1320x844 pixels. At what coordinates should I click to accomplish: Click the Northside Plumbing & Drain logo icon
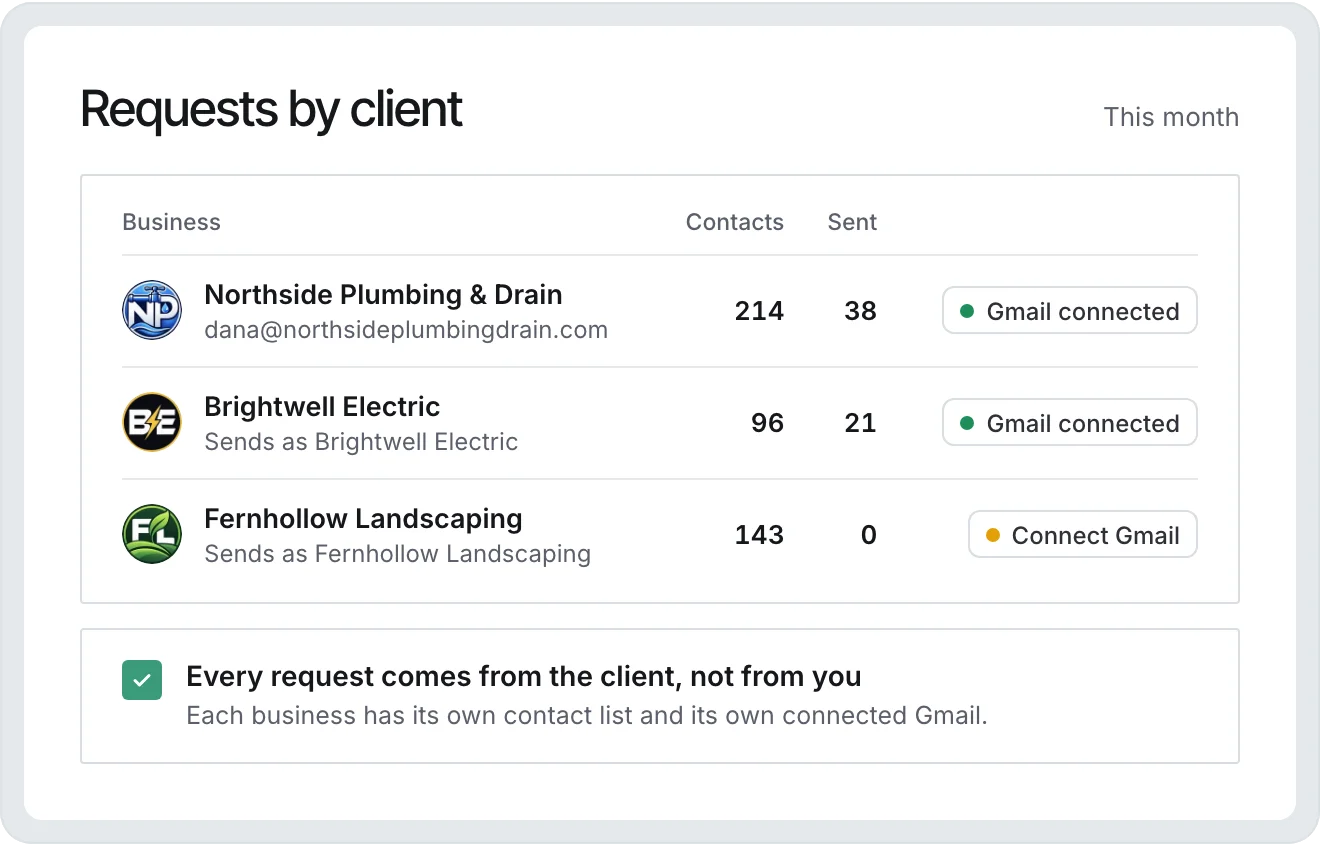(x=152, y=310)
